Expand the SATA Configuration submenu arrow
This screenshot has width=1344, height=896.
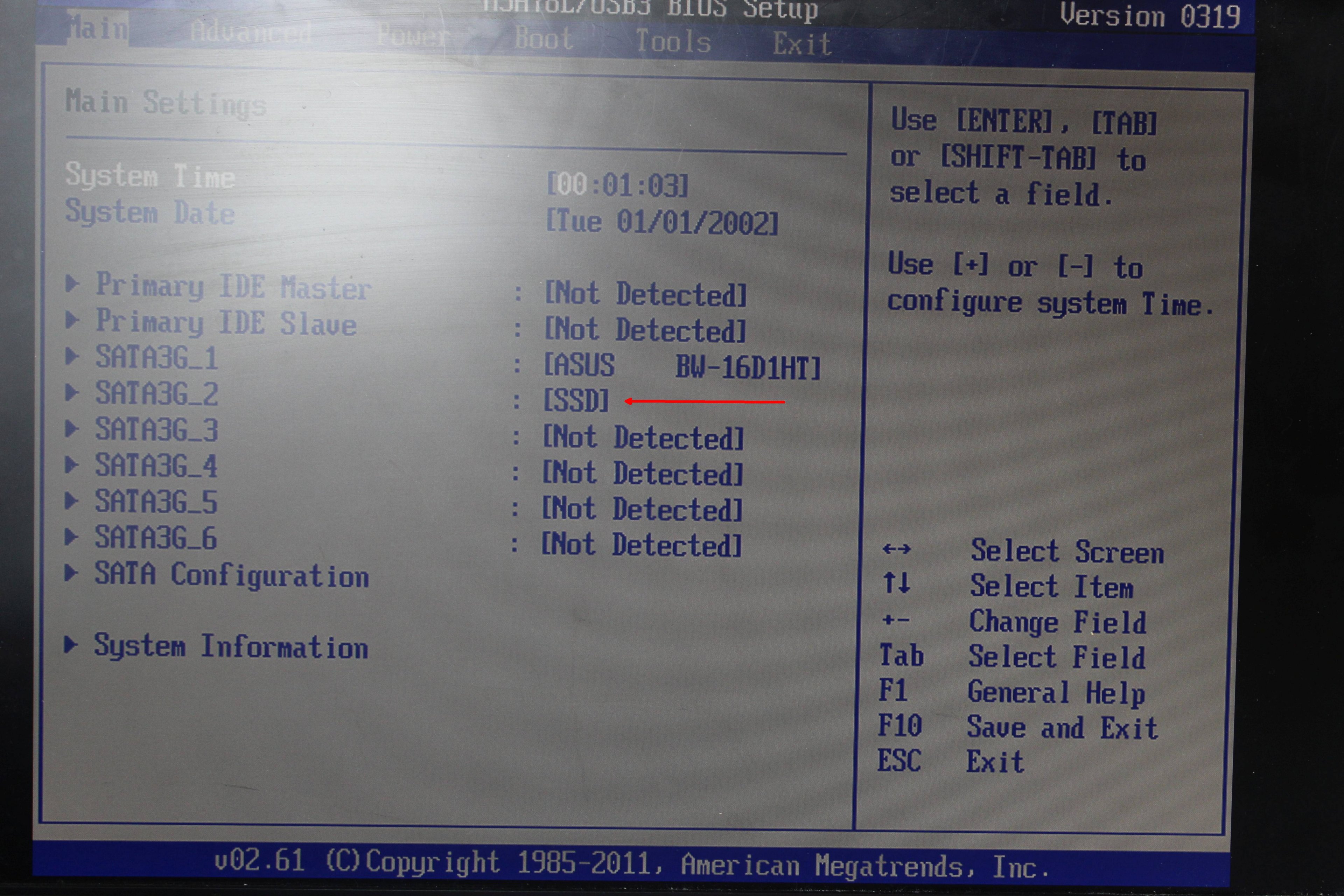click(x=72, y=573)
